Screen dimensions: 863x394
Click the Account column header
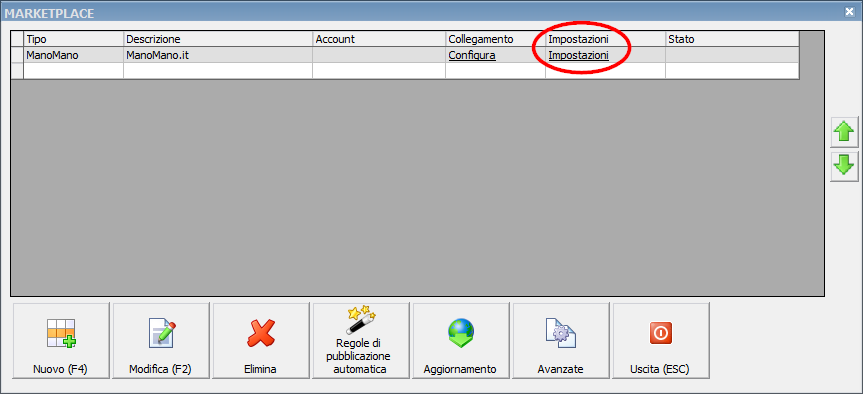coord(379,39)
